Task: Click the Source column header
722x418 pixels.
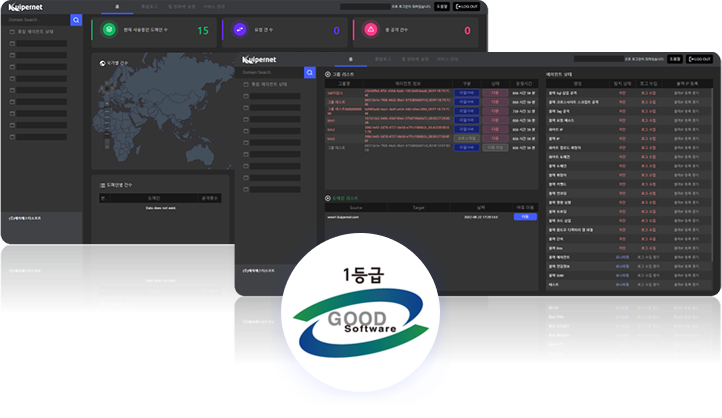Action: click(x=356, y=208)
